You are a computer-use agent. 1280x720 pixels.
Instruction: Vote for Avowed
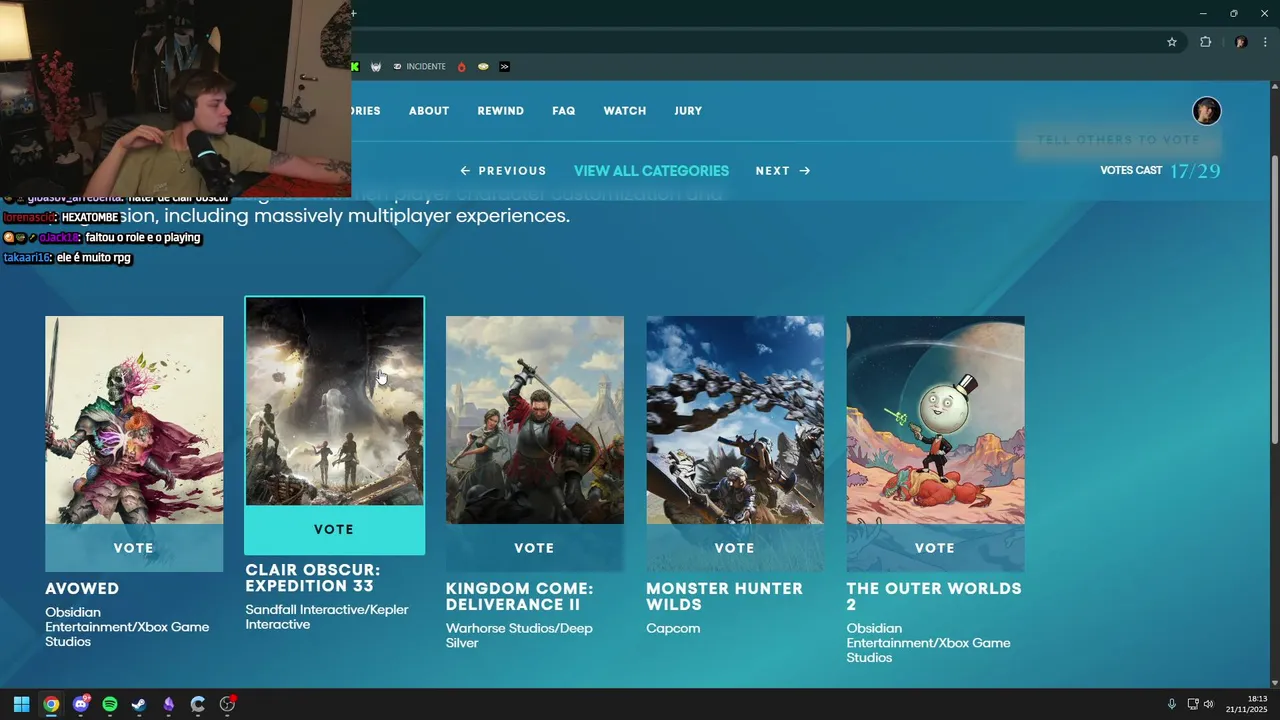[134, 548]
